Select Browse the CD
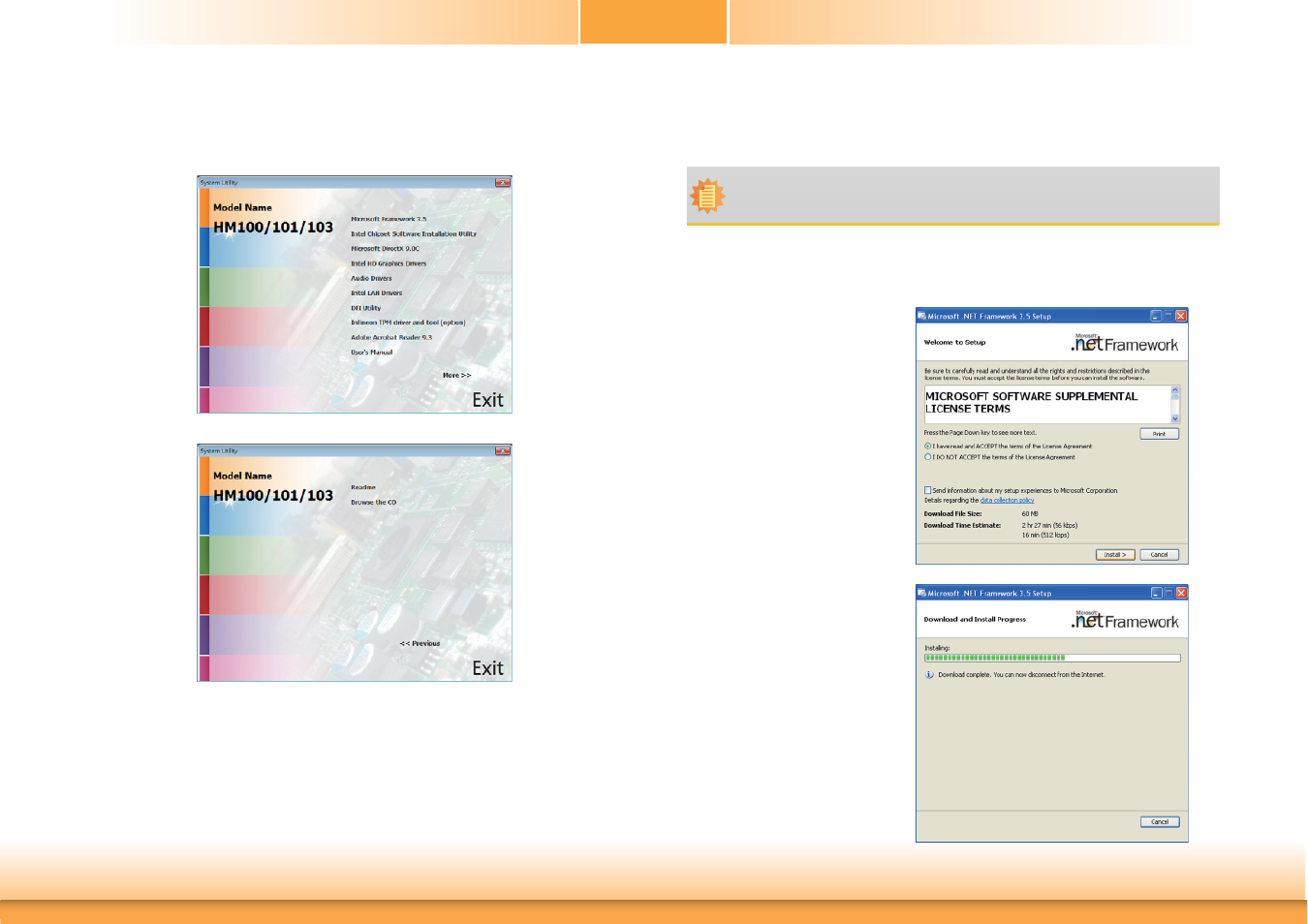The height and width of the screenshot is (924, 1308). [373, 502]
